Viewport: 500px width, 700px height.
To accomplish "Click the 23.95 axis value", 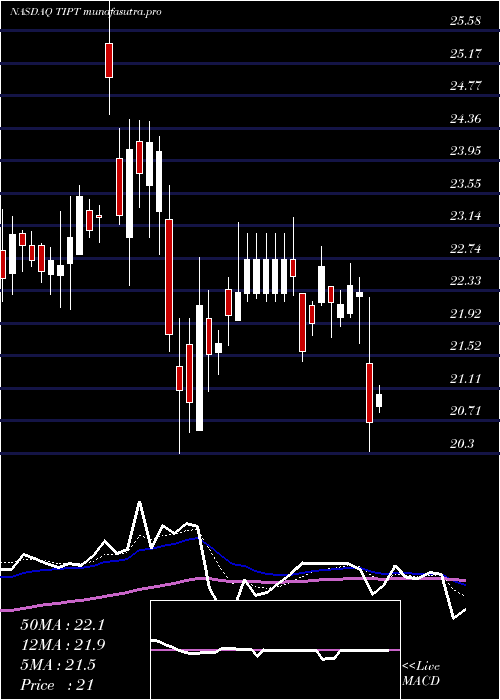I will (466, 150).
